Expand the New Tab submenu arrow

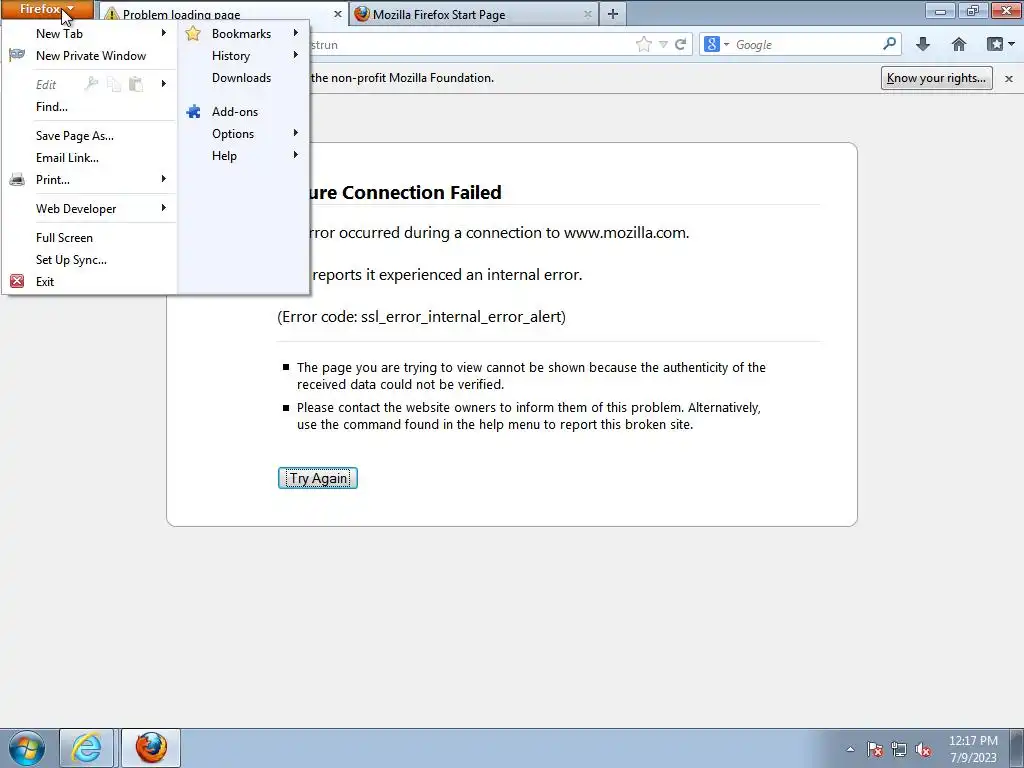(x=164, y=33)
